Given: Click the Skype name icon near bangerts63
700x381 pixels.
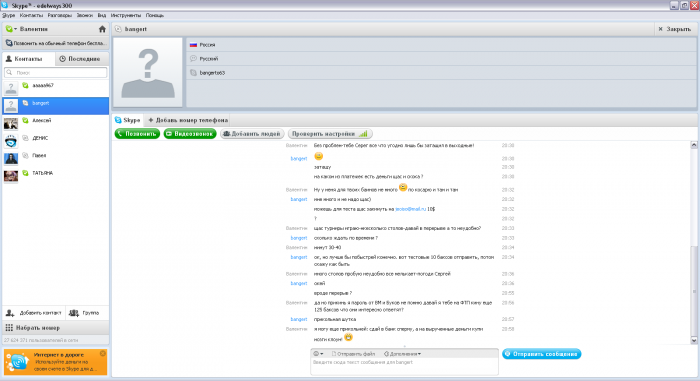Looking at the screenshot, I should click(x=193, y=73).
